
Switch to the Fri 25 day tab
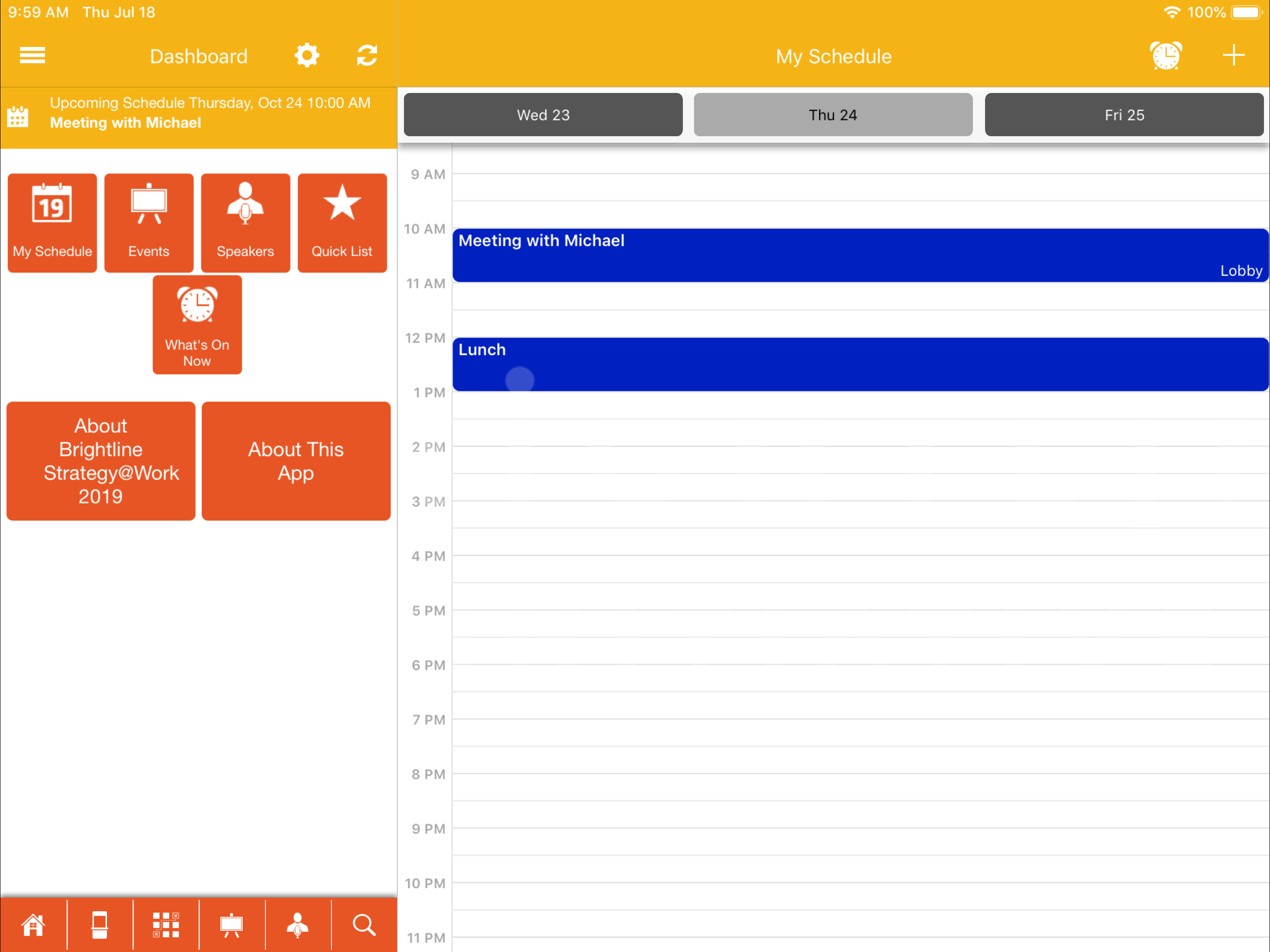coord(1124,115)
